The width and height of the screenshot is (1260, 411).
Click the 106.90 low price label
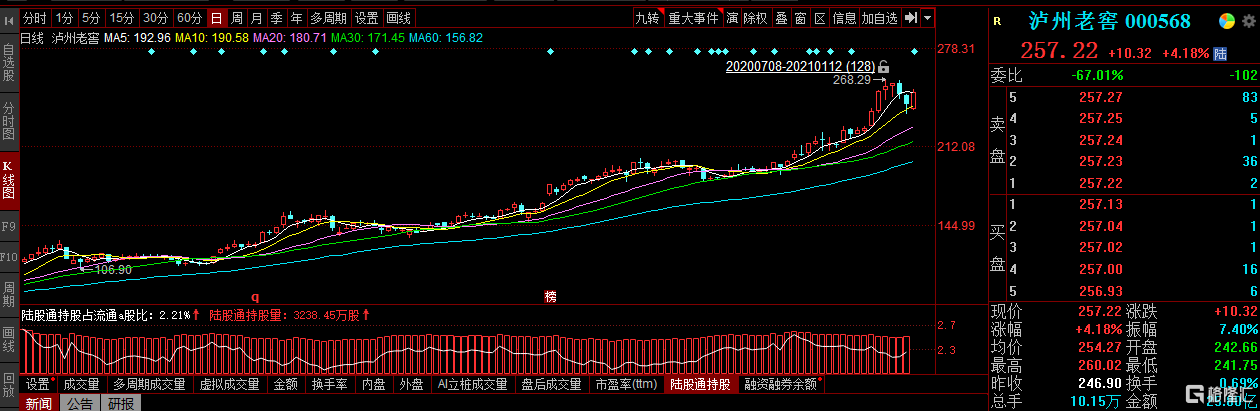[111, 269]
